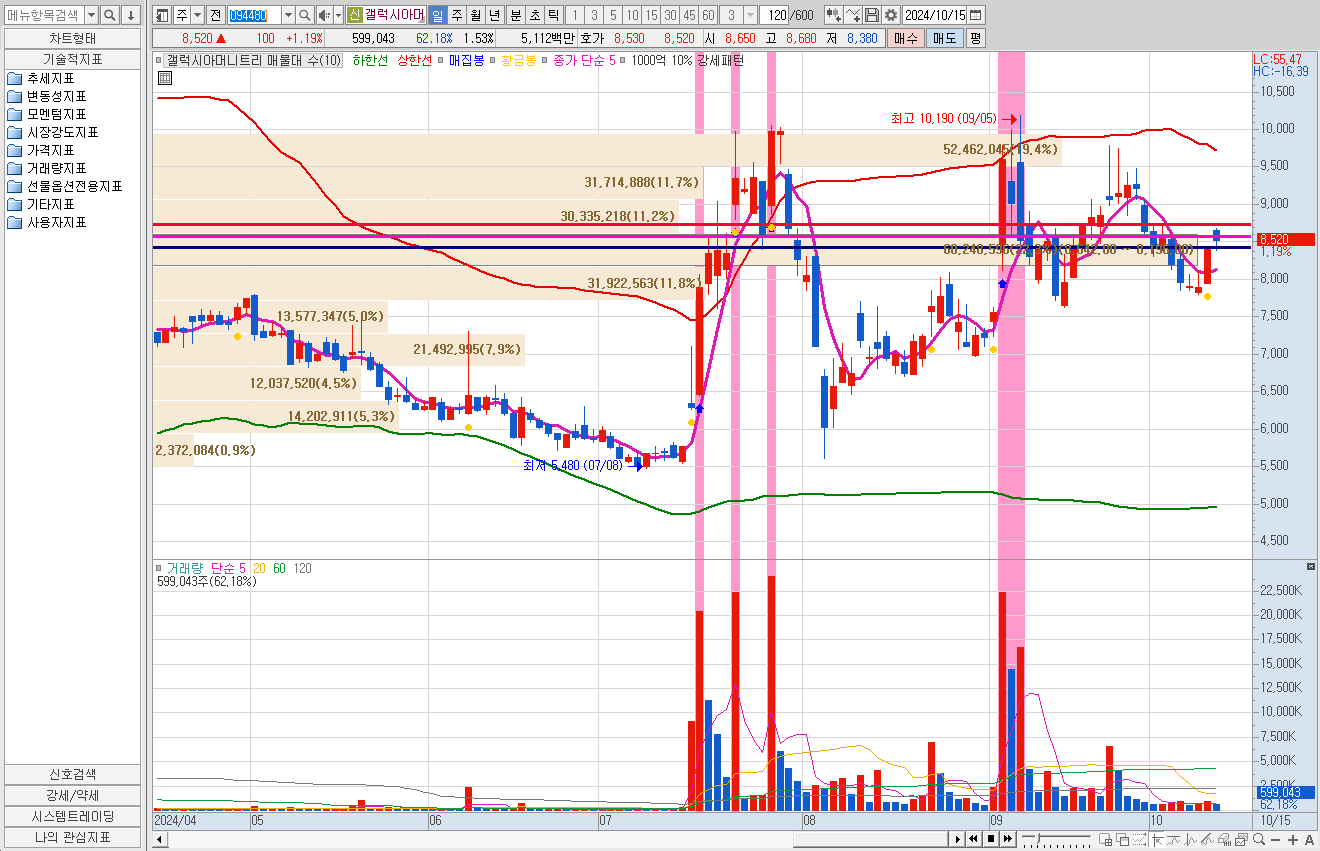Image resolution: width=1320 pixels, height=851 pixels.
Task: Open the 나의 관심지표 section
Action: point(72,837)
